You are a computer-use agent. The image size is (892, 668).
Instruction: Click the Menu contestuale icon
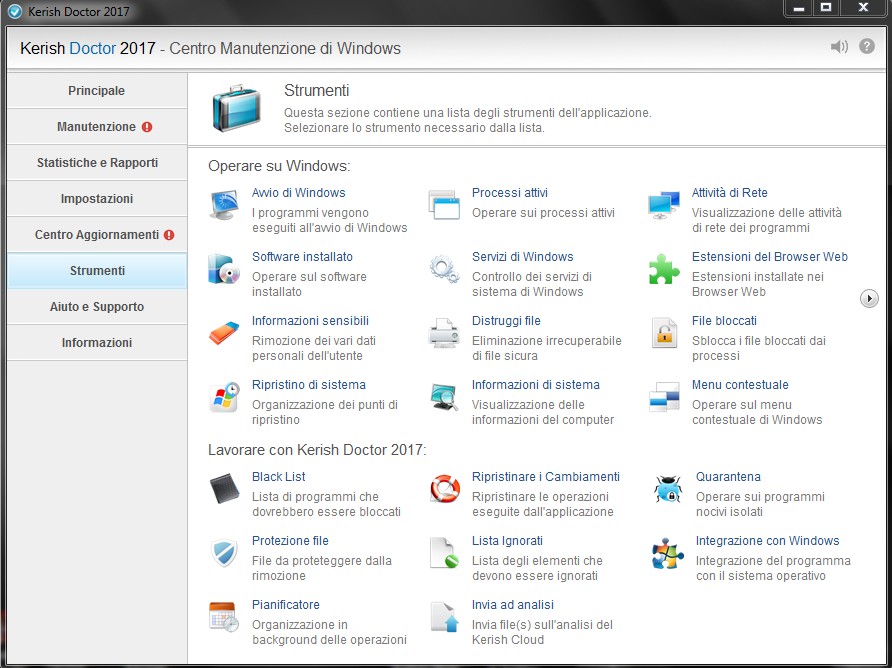pos(664,397)
